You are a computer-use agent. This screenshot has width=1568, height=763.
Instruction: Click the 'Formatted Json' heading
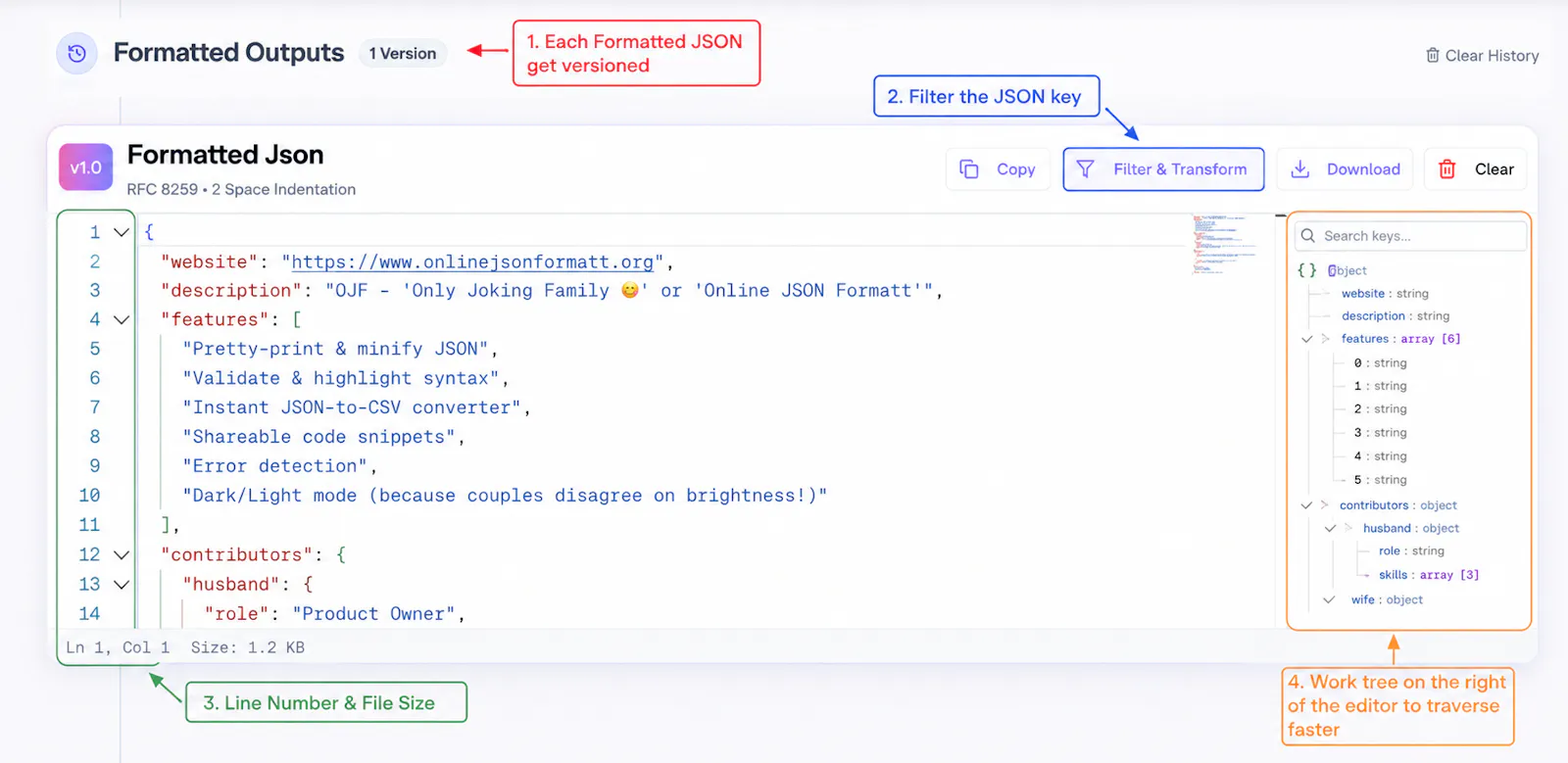tap(225, 155)
